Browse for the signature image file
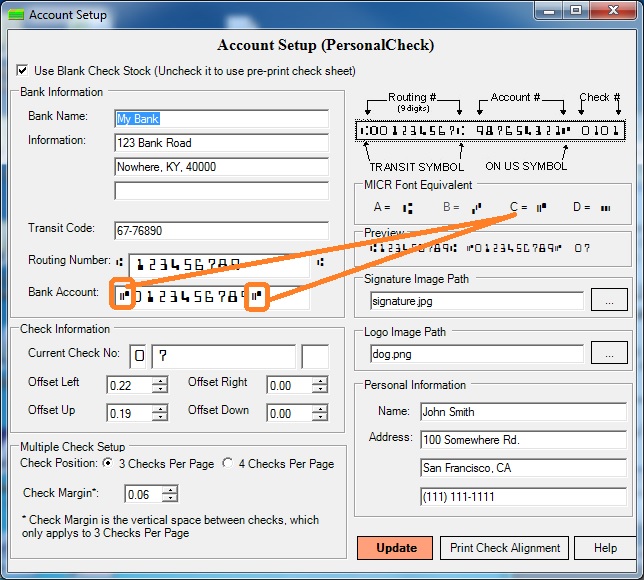Image resolution: width=644 pixels, height=580 pixels. pyautogui.click(x=609, y=300)
